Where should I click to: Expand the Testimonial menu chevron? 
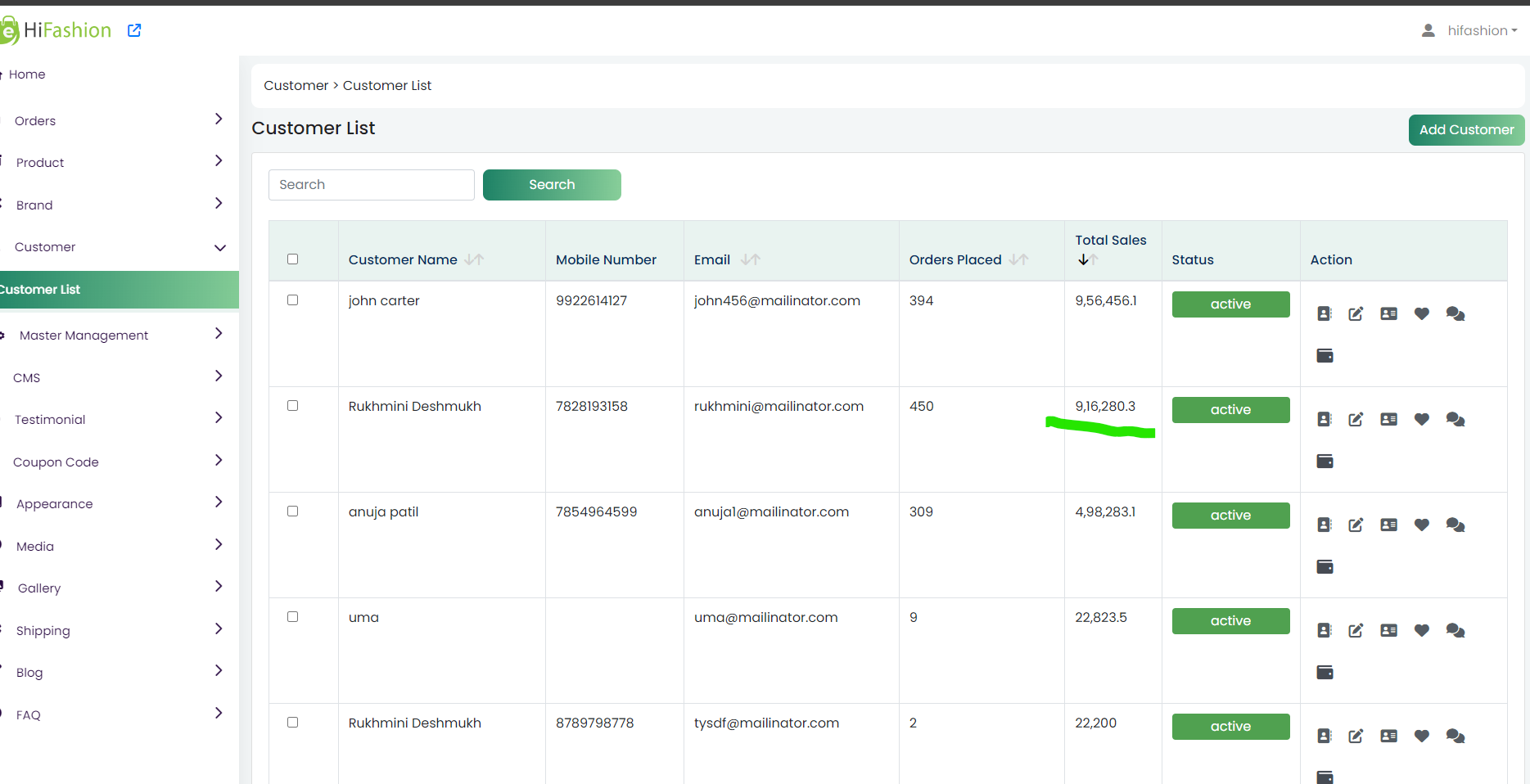pyautogui.click(x=219, y=418)
